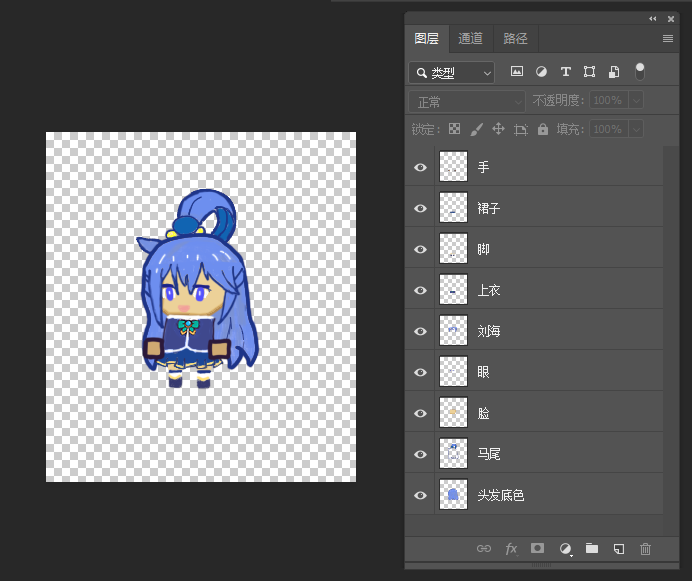Open layer style fx menu
Viewport: 692px width, 581px height.
[511, 548]
